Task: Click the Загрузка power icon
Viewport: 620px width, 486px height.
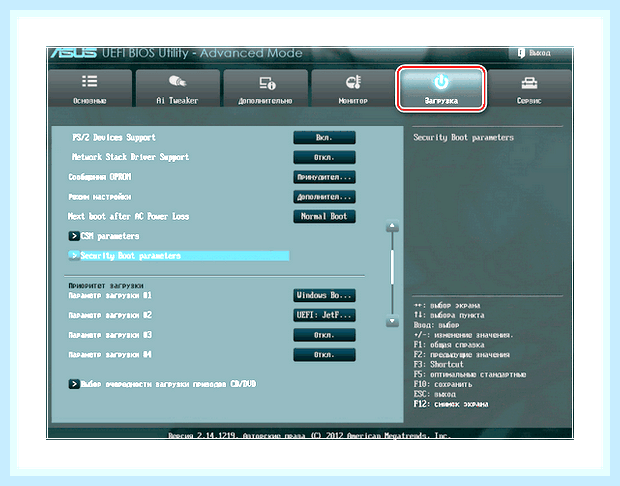Action: tap(441, 82)
